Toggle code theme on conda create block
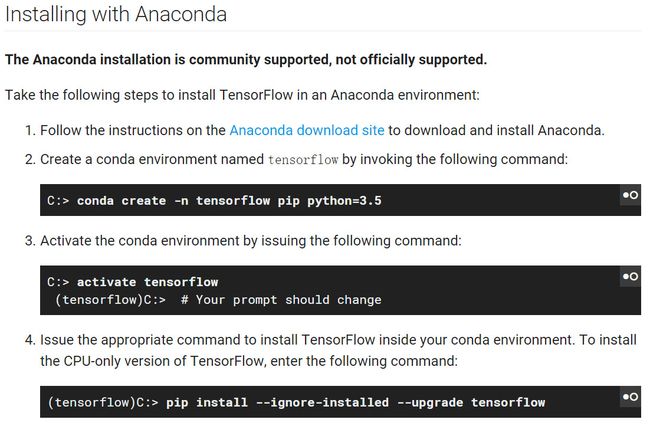Viewport: 650px width, 426px height. 631,195
